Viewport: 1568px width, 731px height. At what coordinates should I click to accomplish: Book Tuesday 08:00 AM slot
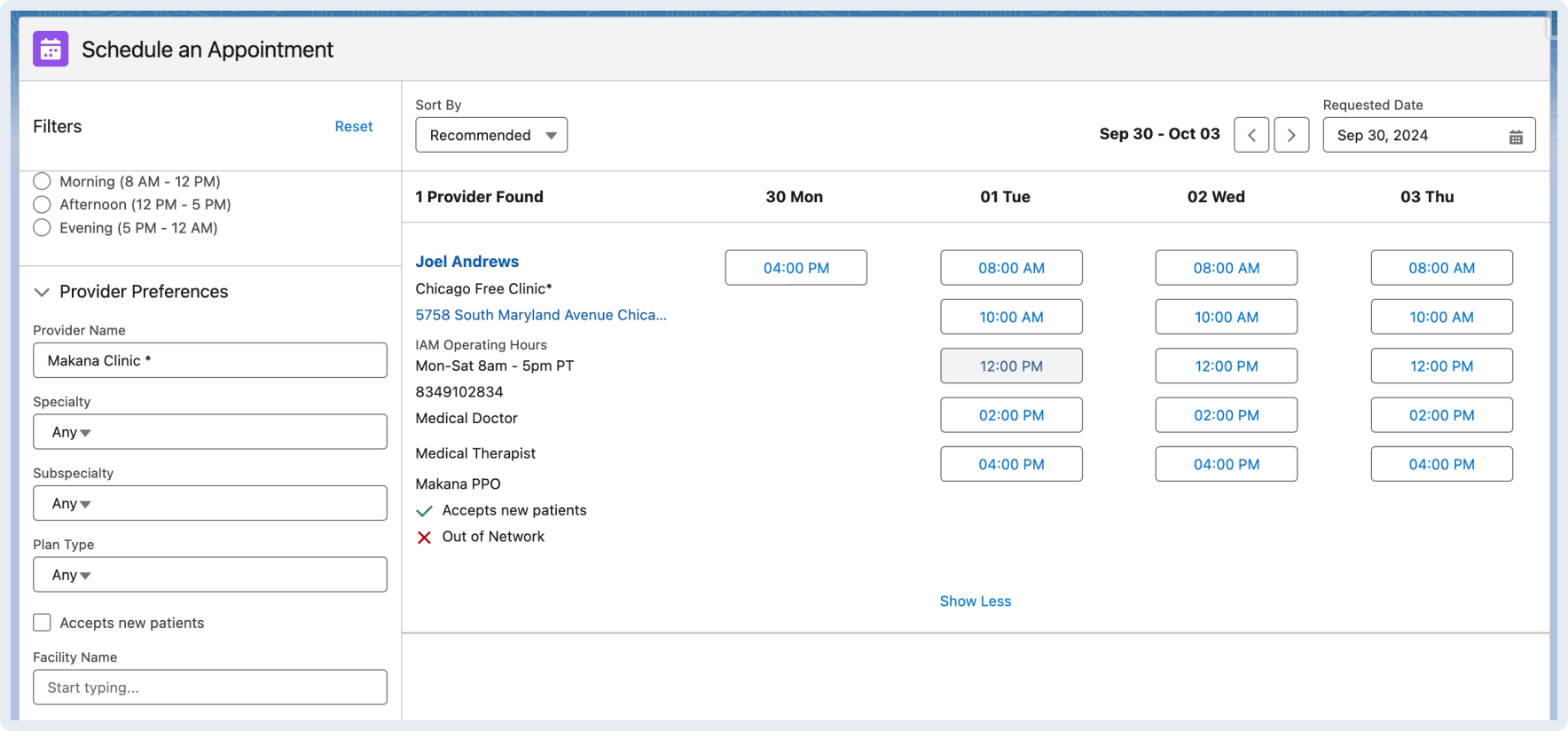click(1011, 268)
